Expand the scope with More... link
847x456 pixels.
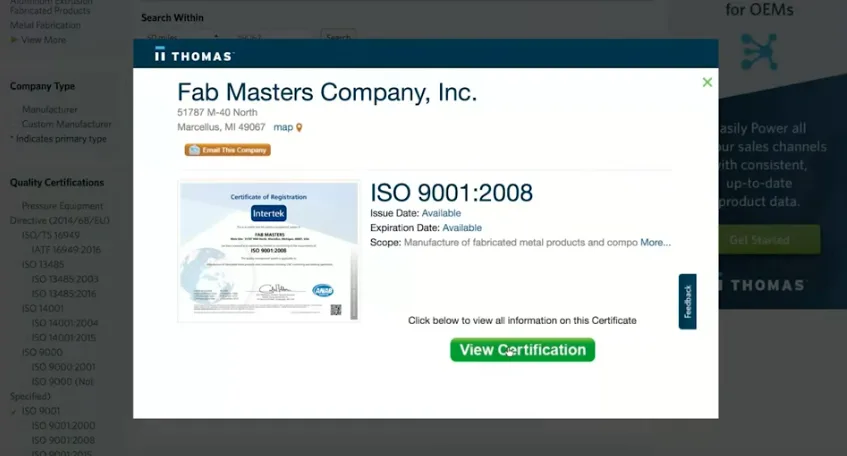[655, 243]
